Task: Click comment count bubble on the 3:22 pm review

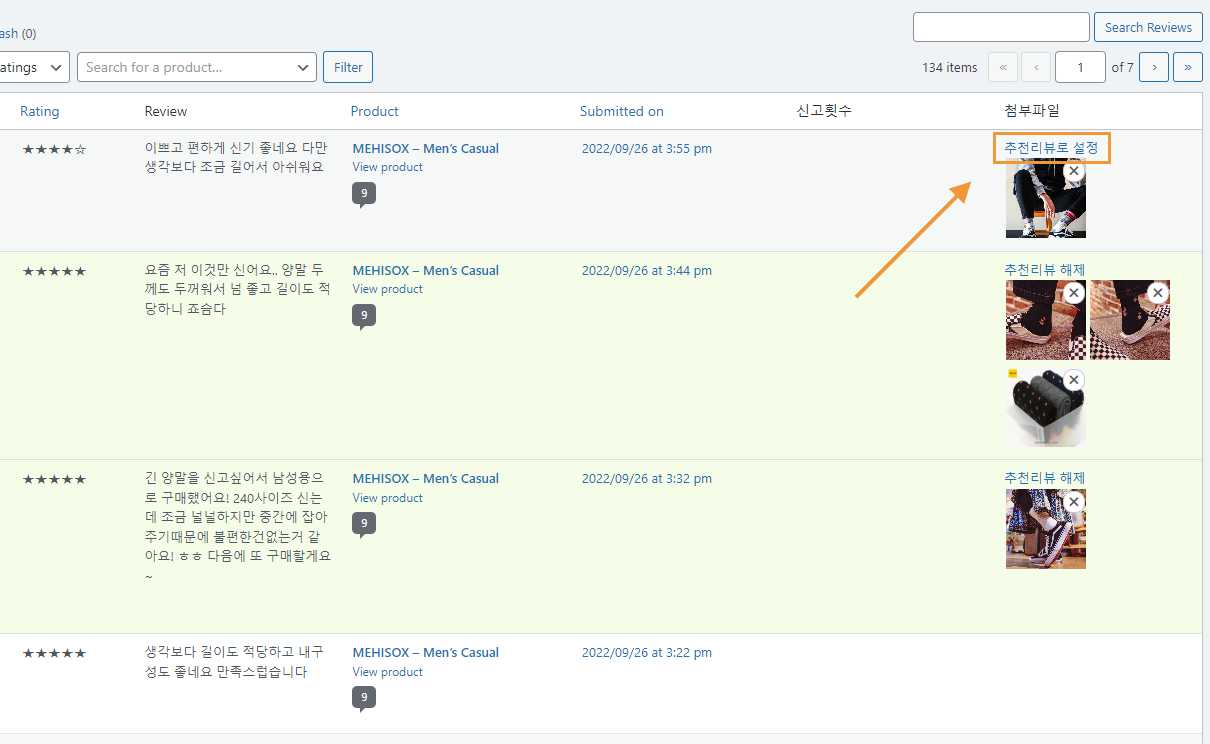Action: pos(364,697)
